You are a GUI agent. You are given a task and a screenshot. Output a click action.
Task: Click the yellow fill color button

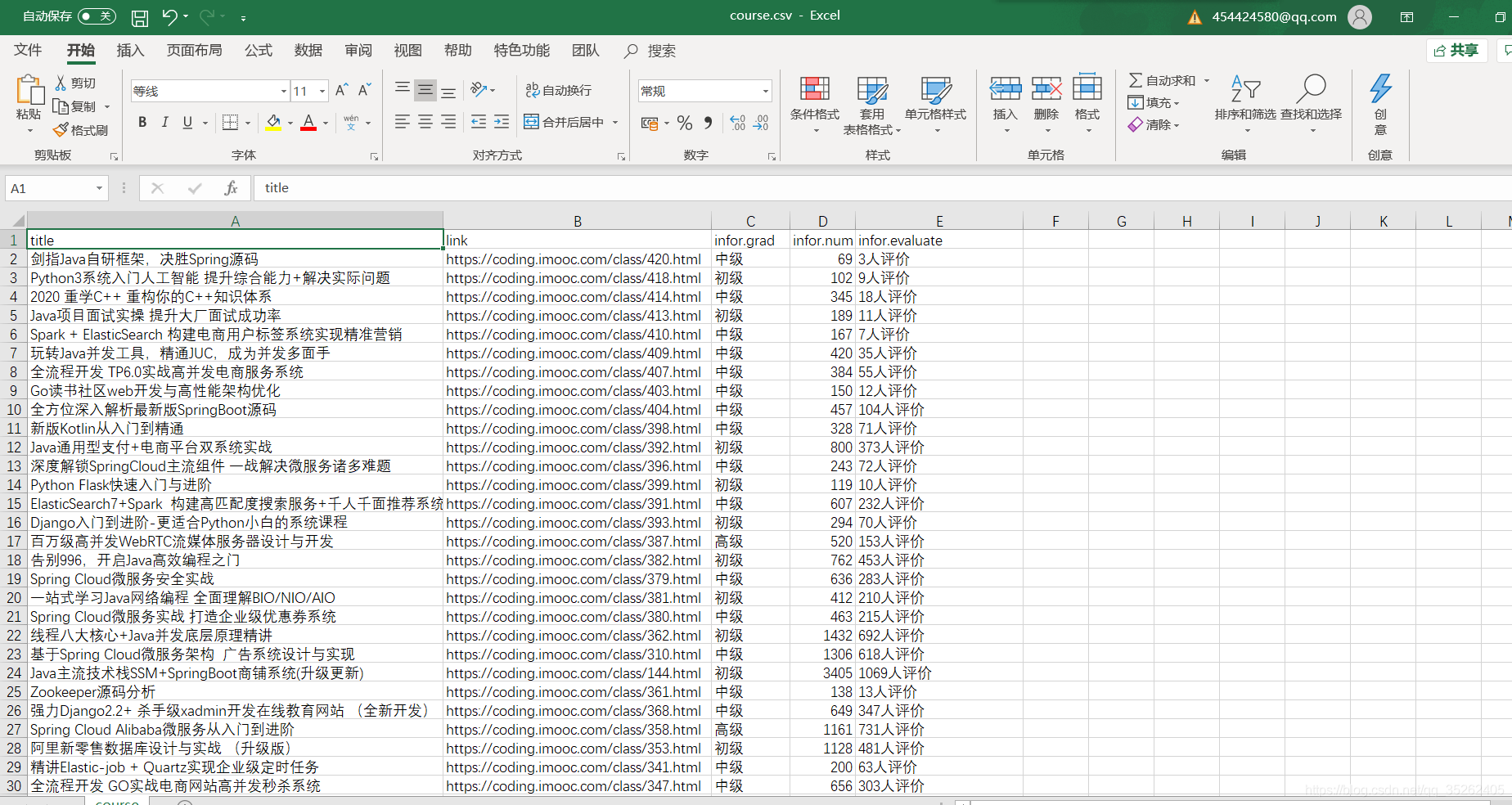click(x=273, y=122)
